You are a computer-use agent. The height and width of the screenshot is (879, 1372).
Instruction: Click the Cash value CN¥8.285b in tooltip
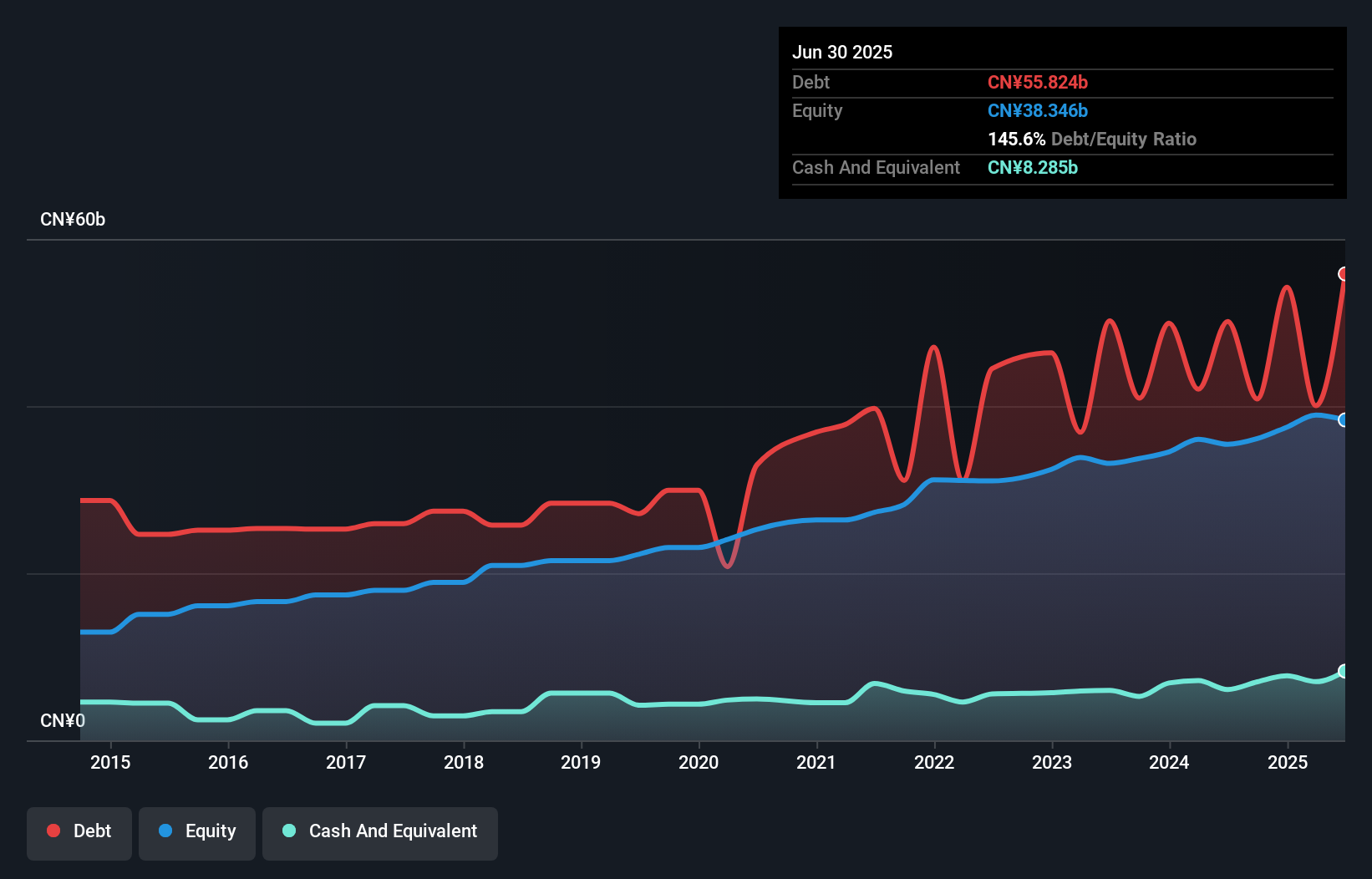pyautogui.click(x=1032, y=168)
